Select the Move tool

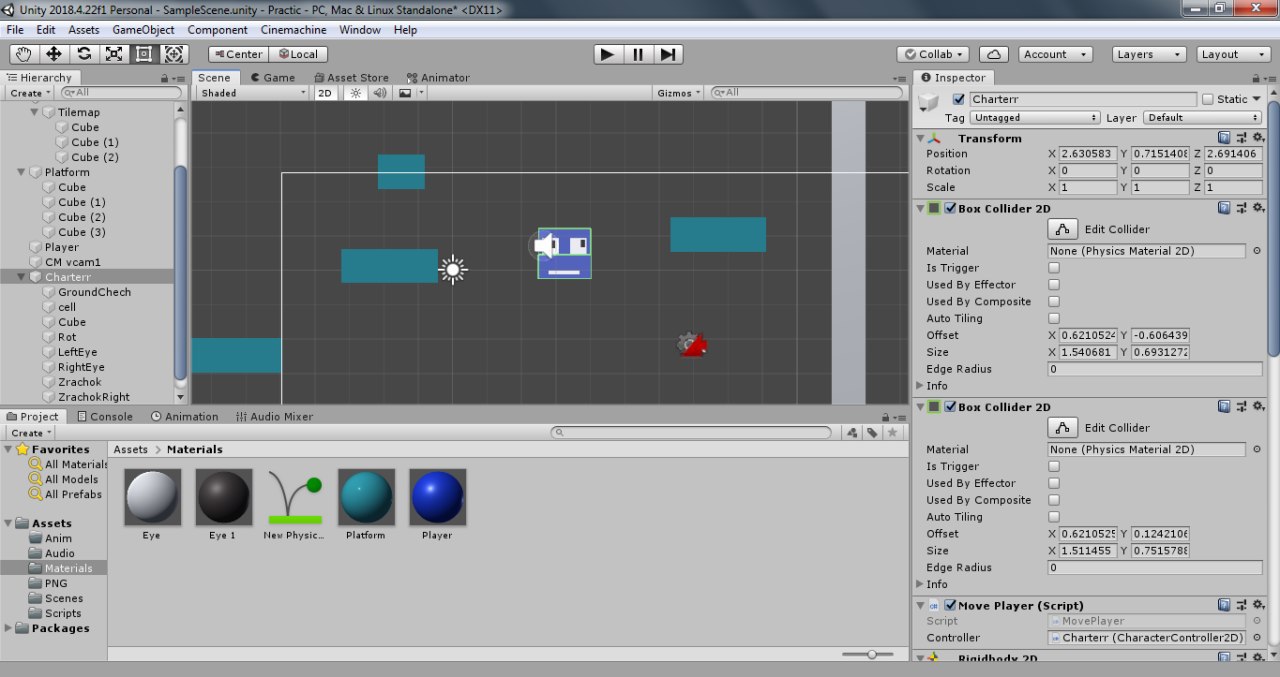[54, 54]
